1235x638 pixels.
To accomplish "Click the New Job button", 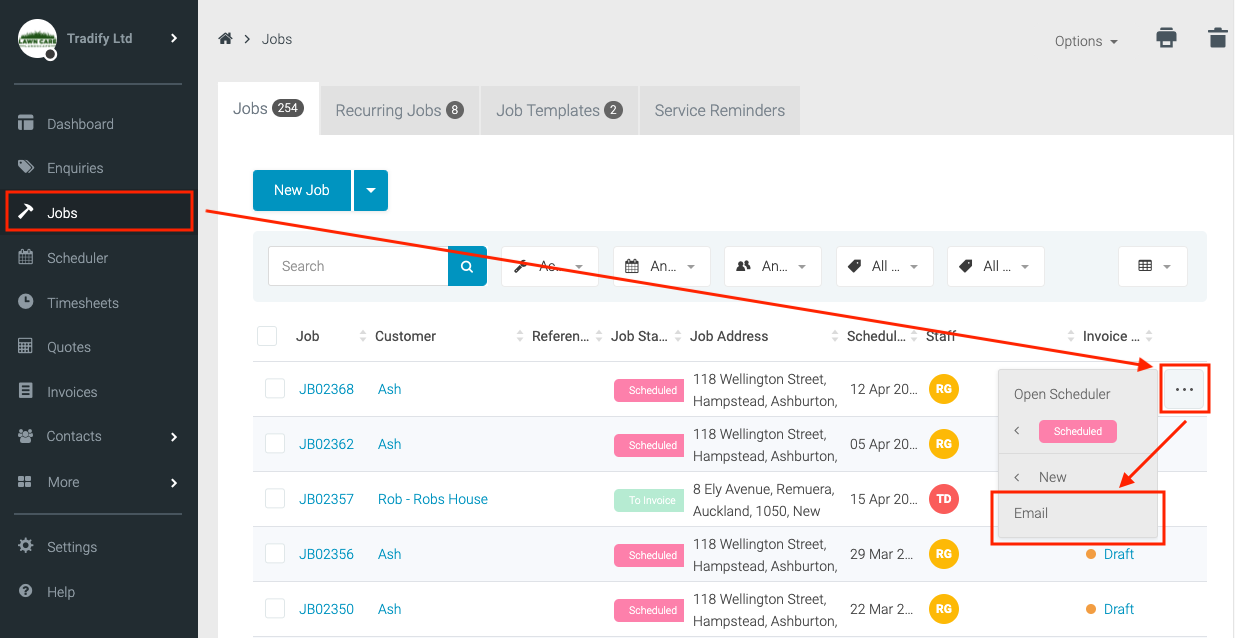I will (x=302, y=190).
